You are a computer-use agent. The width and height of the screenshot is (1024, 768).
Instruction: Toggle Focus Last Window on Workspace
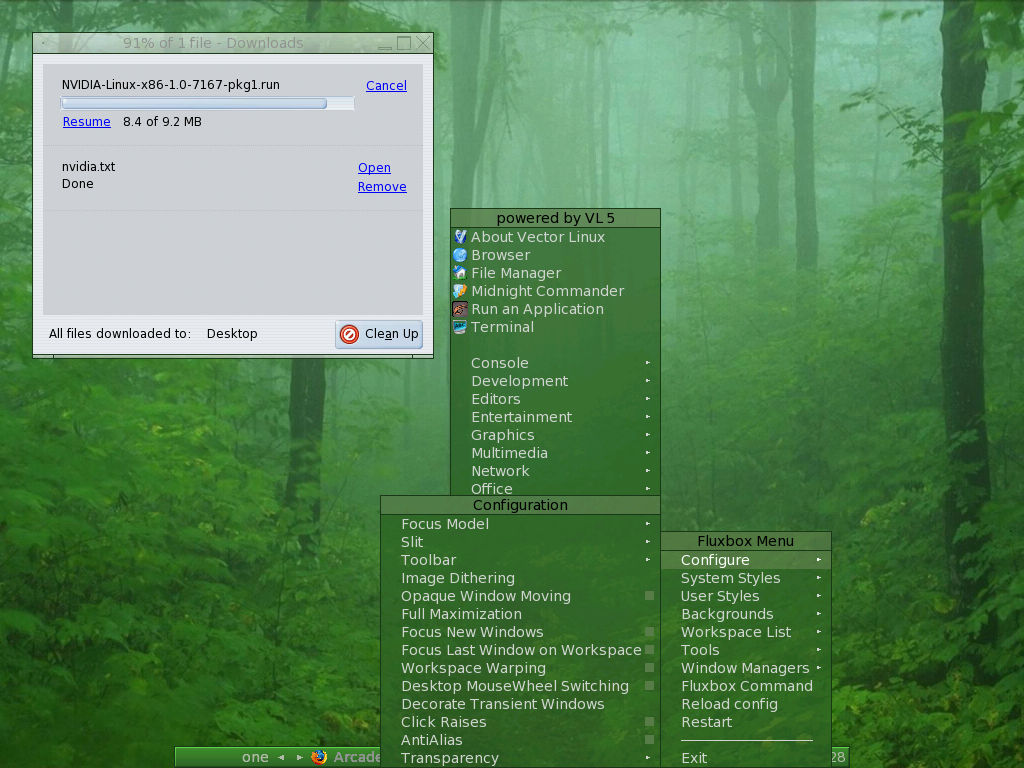point(649,650)
